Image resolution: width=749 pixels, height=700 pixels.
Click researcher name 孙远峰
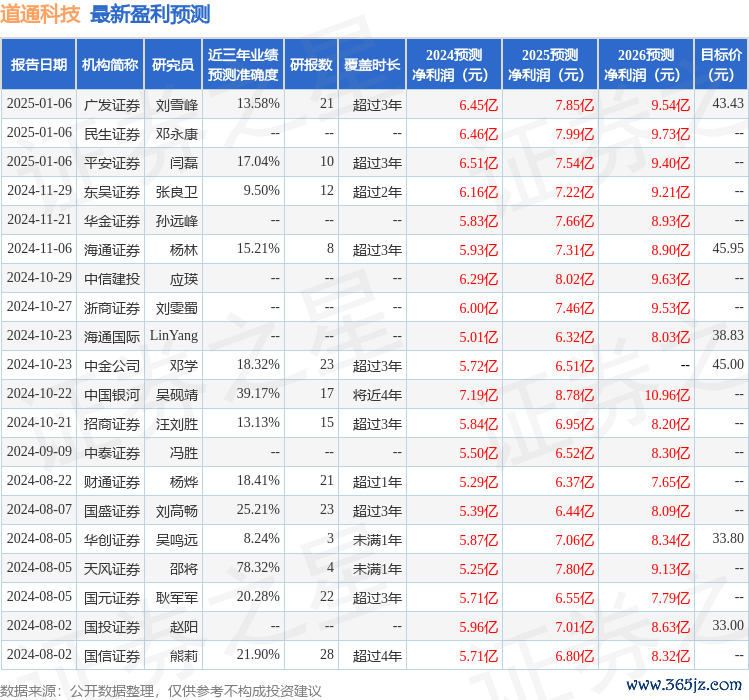(177, 221)
